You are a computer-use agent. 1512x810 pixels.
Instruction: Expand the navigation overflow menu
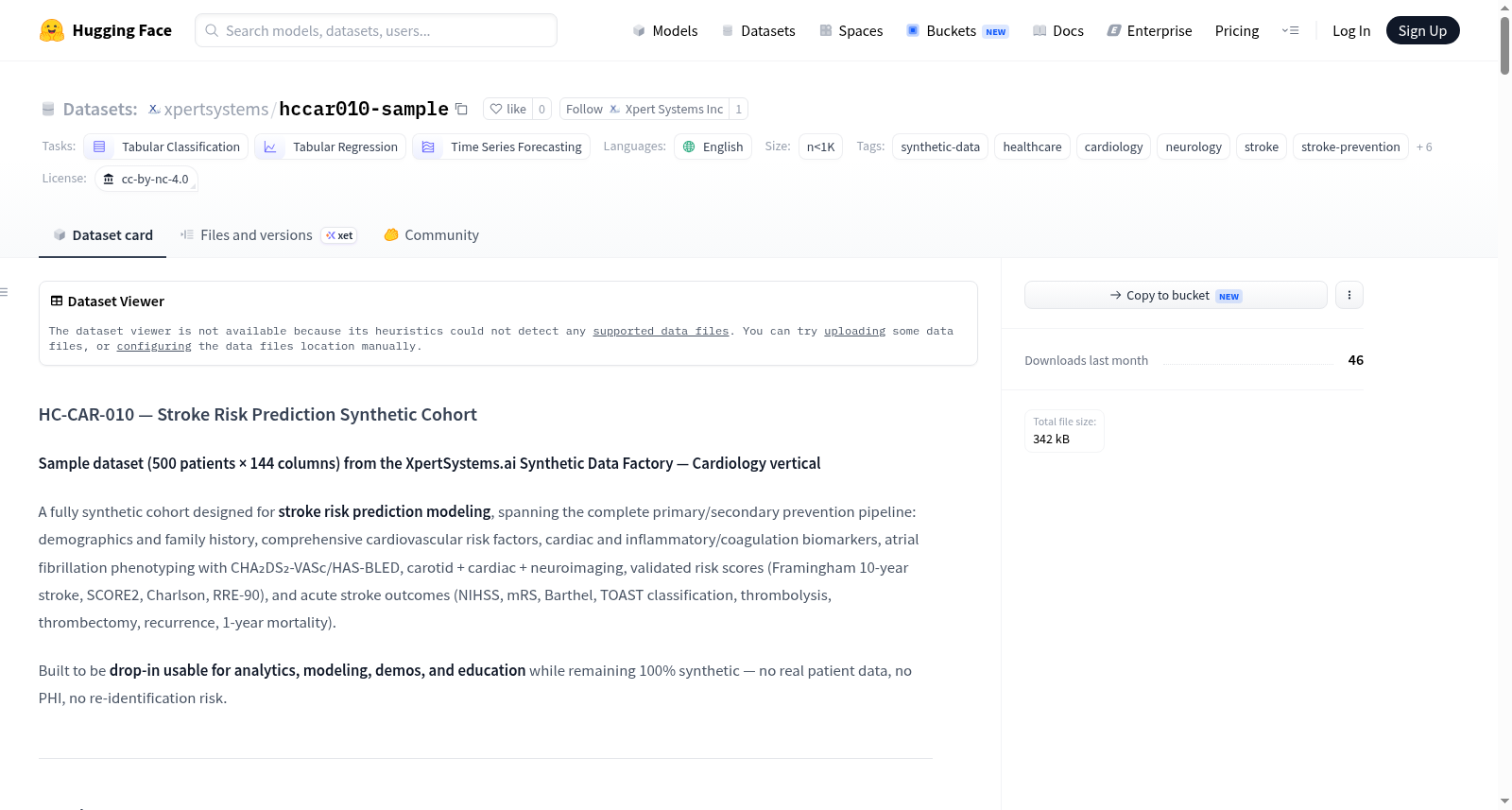[x=1290, y=30]
